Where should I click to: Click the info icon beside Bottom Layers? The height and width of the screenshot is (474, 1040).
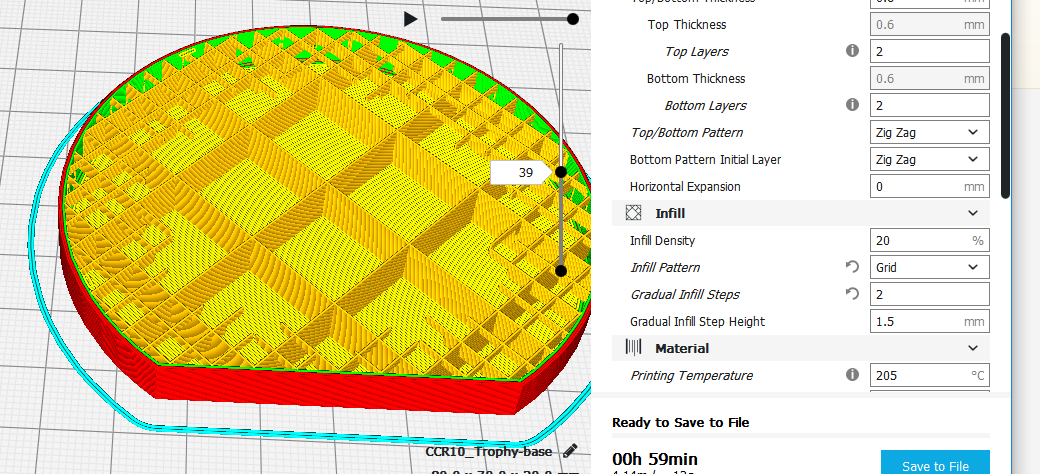point(852,105)
